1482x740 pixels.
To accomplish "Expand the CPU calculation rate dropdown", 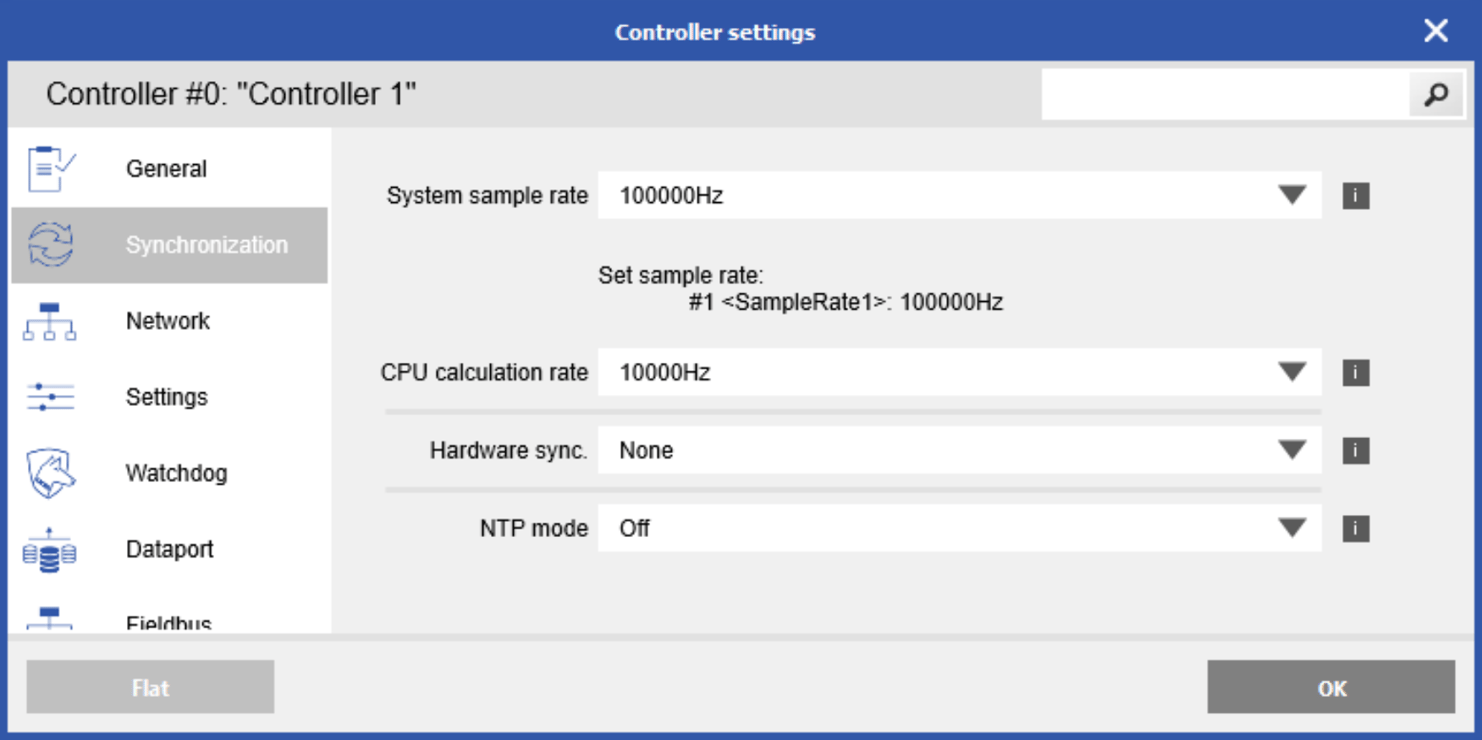I will (1293, 372).
